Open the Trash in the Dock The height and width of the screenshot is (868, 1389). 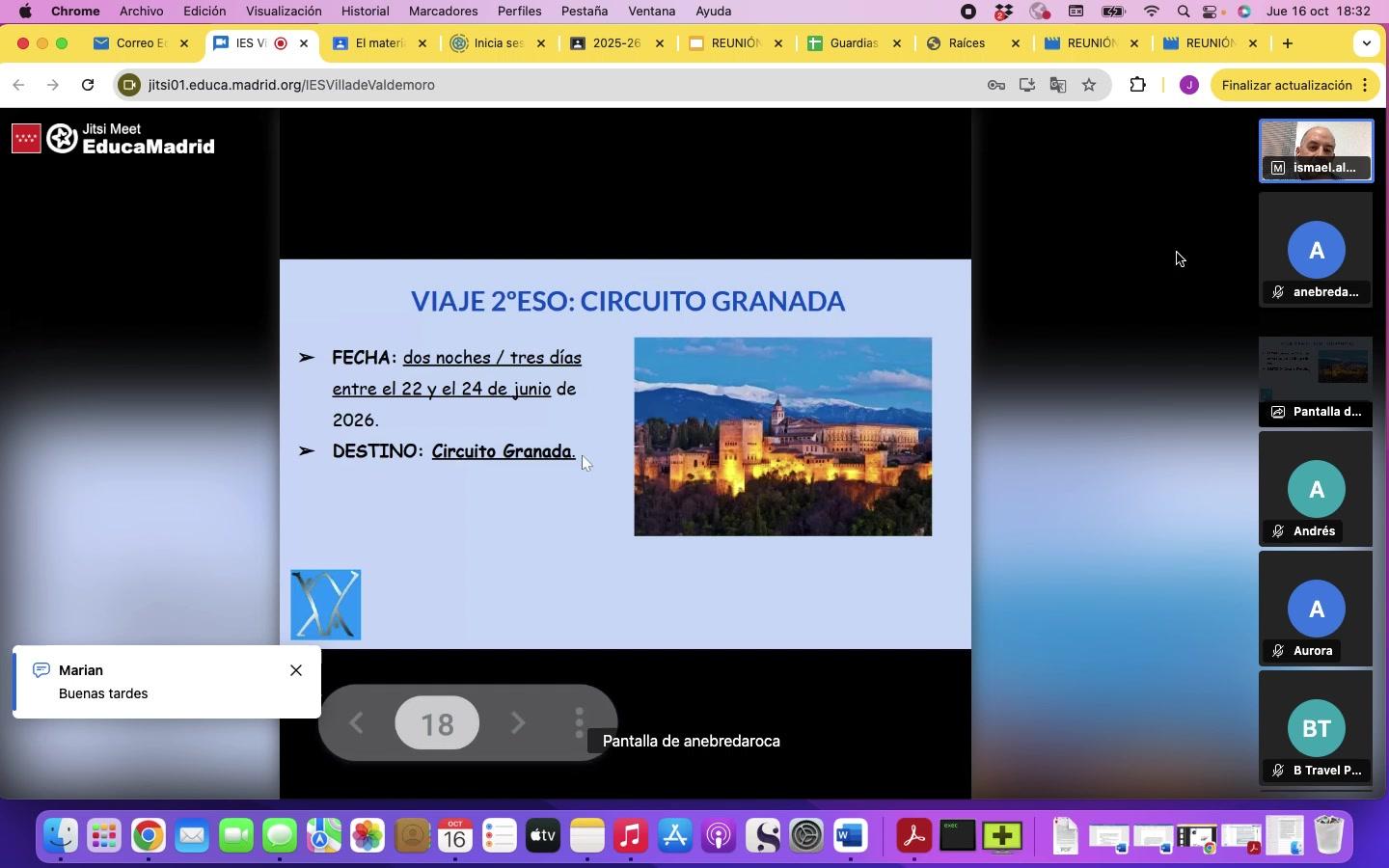pos(1329,836)
